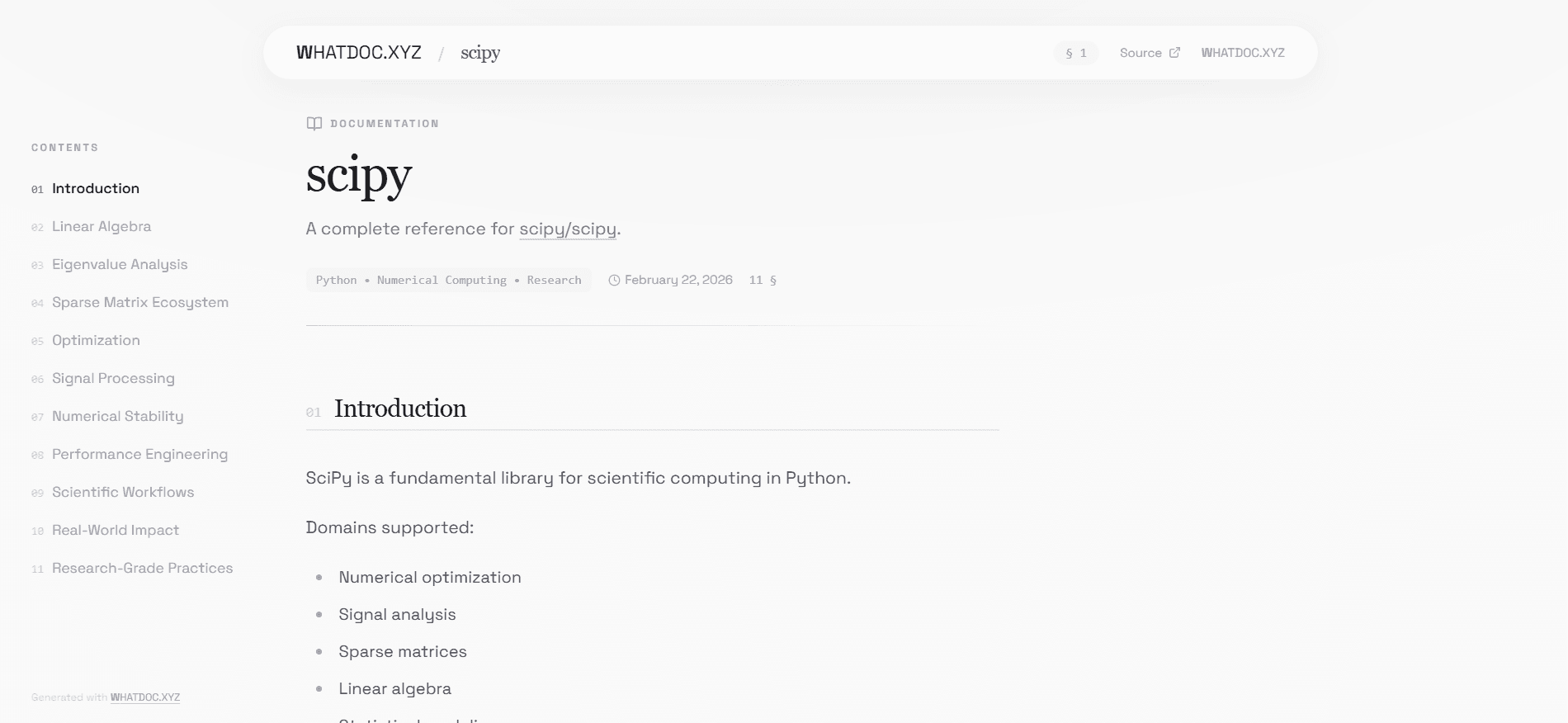
Task: Click the book icon above Documentation
Action: pyautogui.click(x=314, y=124)
